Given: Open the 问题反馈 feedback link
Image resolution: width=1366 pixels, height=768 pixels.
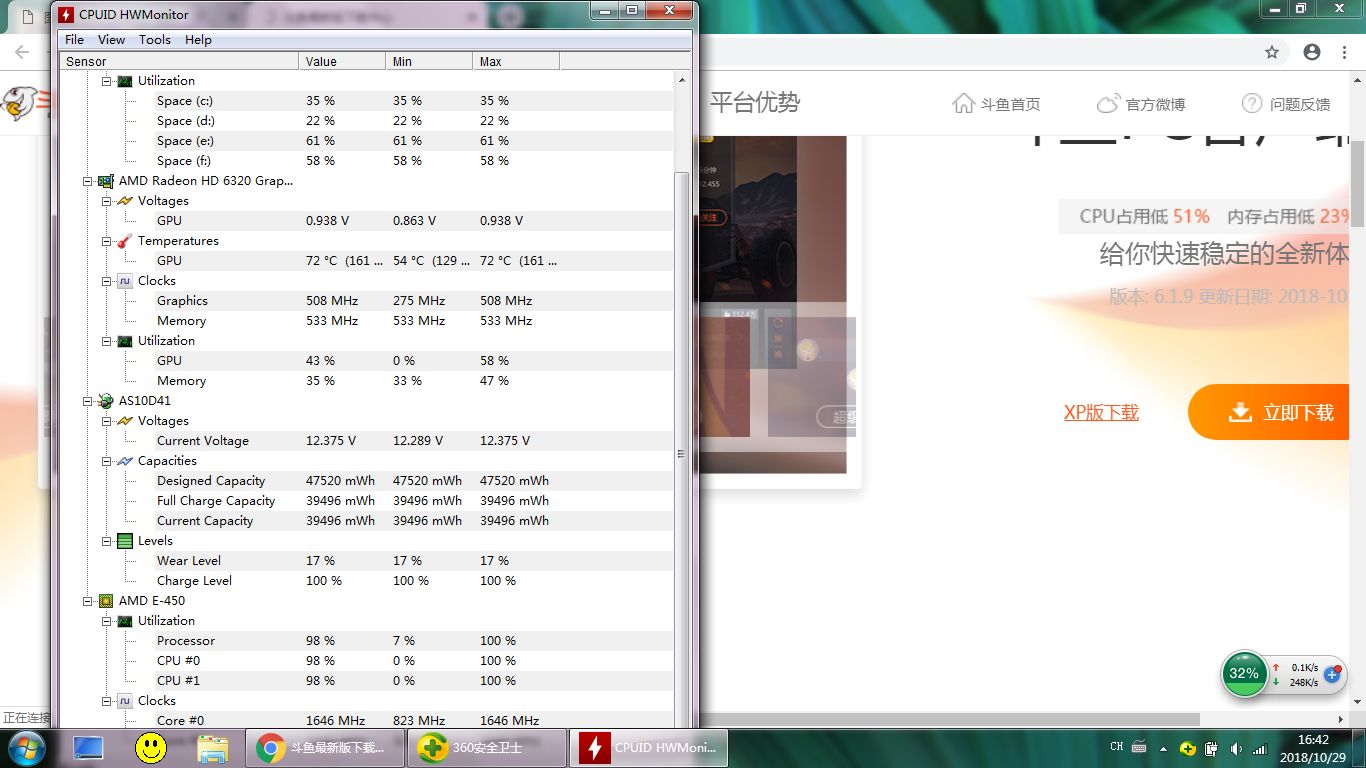Looking at the screenshot, I should pos(1286,104).
